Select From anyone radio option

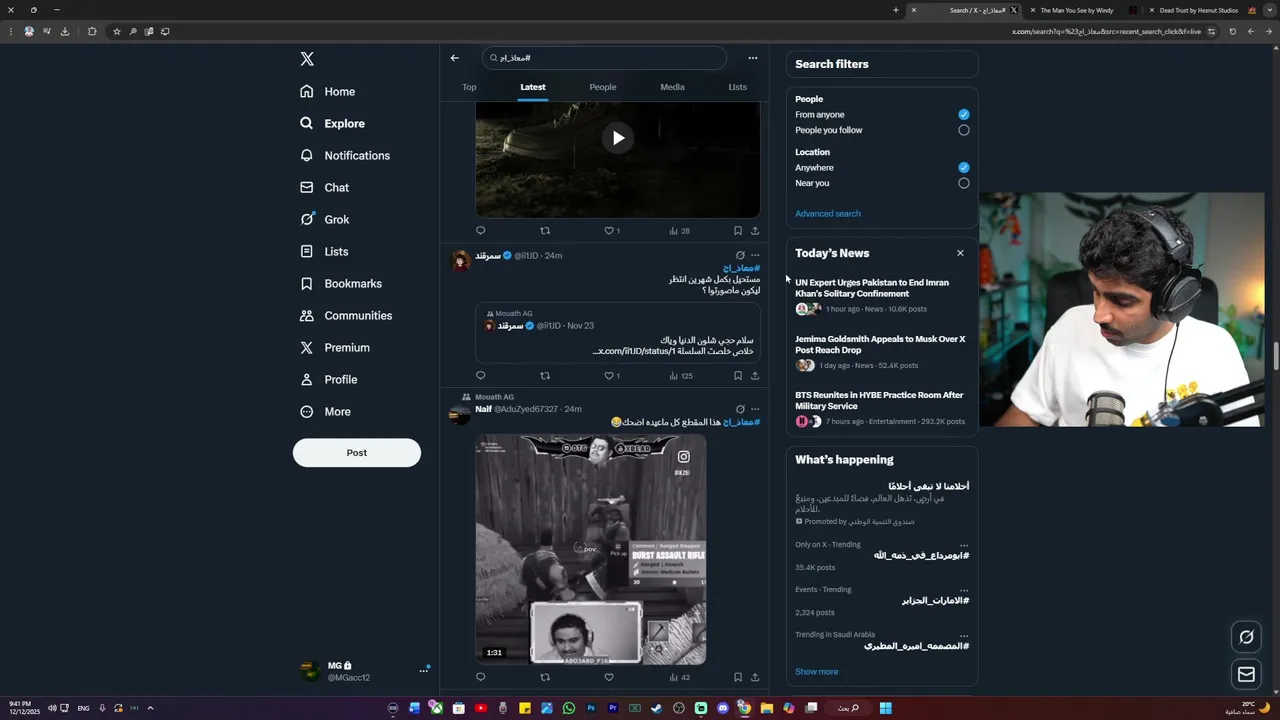point(964,115)
